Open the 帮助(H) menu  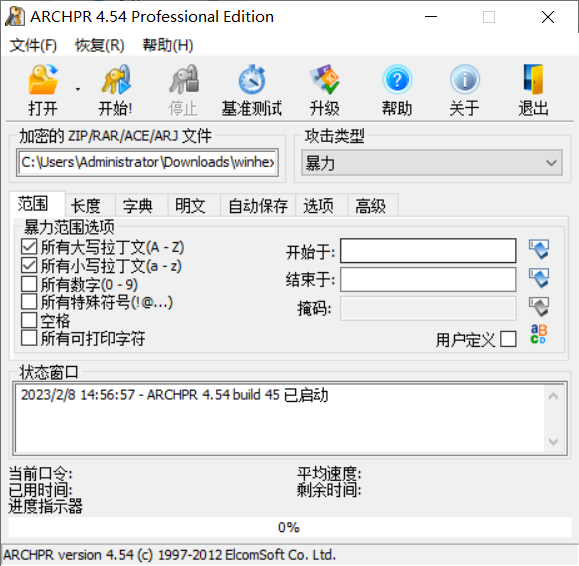pos(168,45)
